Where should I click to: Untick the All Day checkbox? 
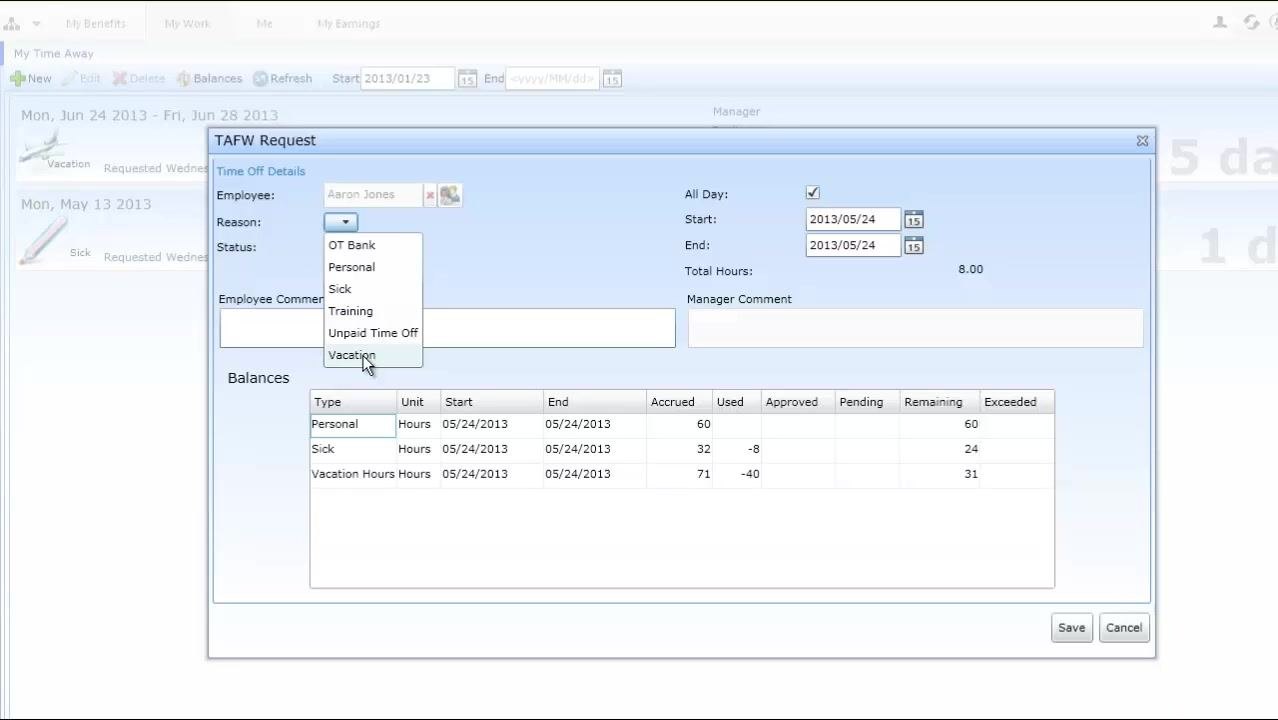tap(812, 193)
